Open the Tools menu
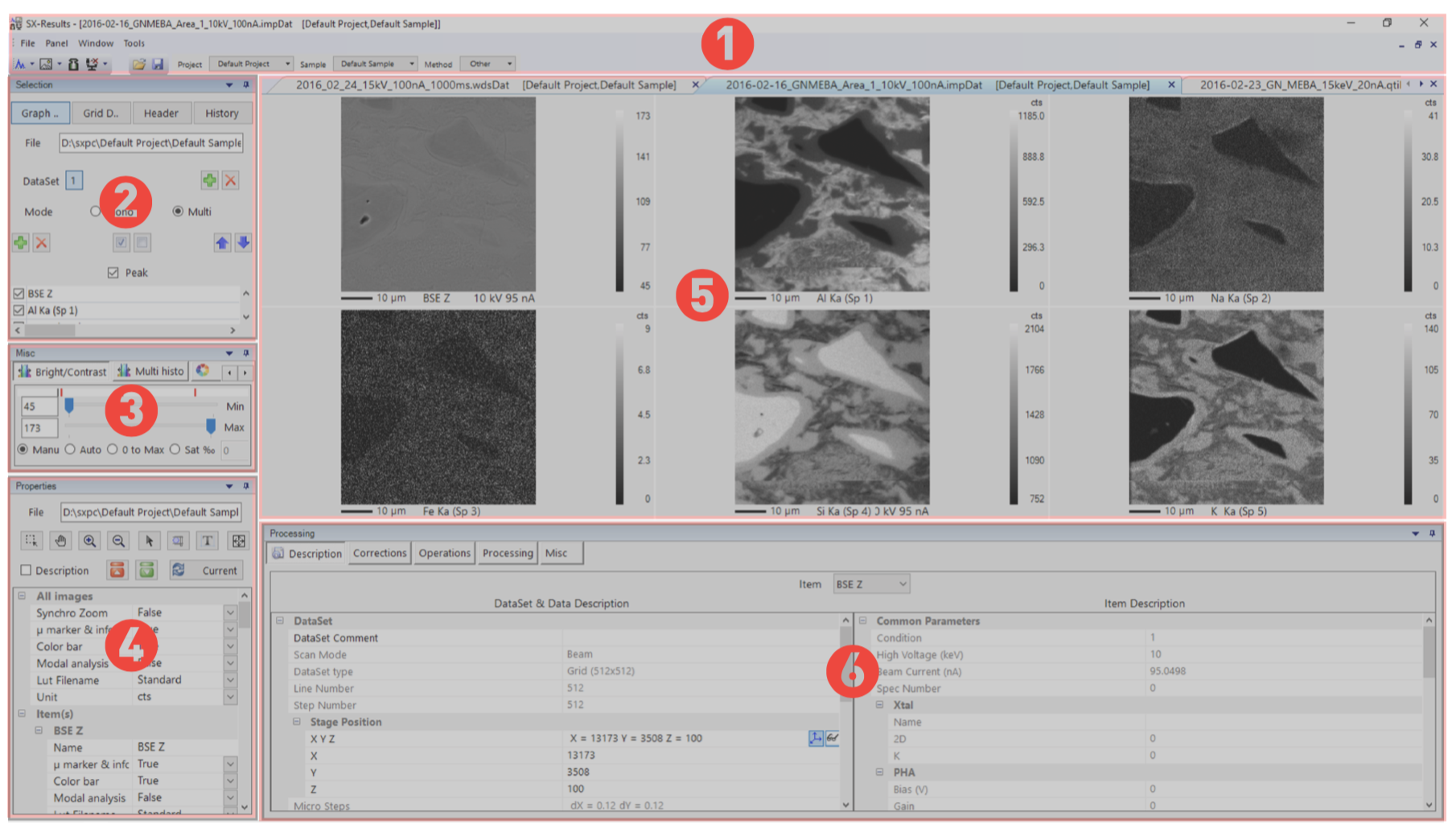This screenshot has height=832, width=1456. click(134, 43)
